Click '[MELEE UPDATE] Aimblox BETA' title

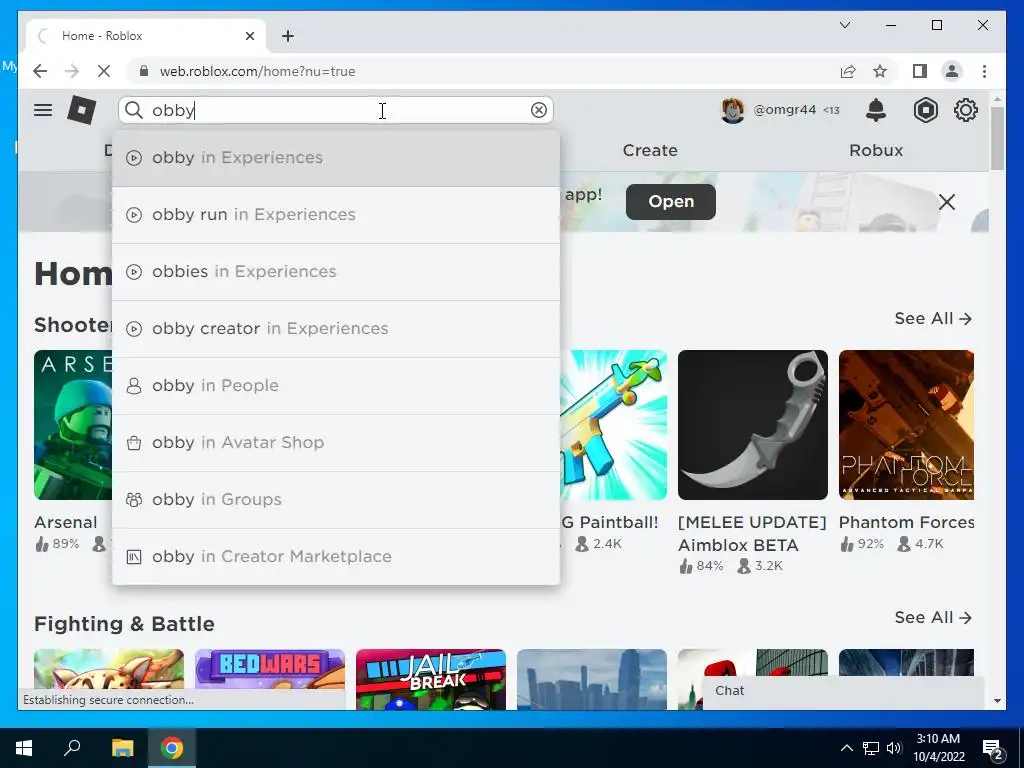pyautogui.click(x=752, y=534)
